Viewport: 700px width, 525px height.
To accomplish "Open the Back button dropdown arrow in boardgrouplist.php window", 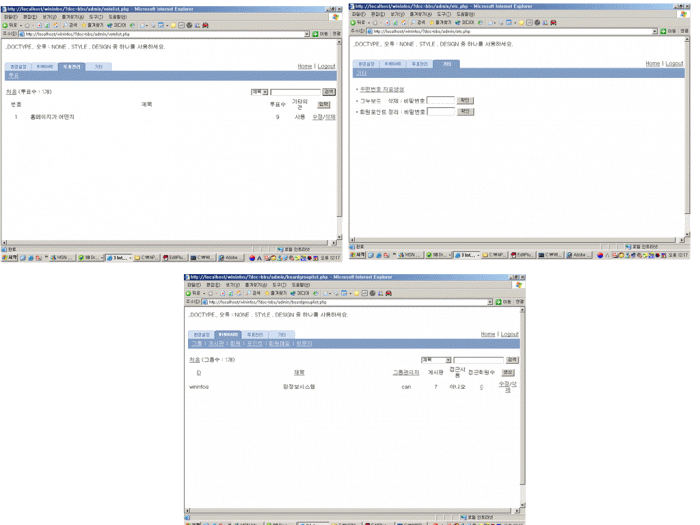I will pyautogui.click(x=204, y=293).
